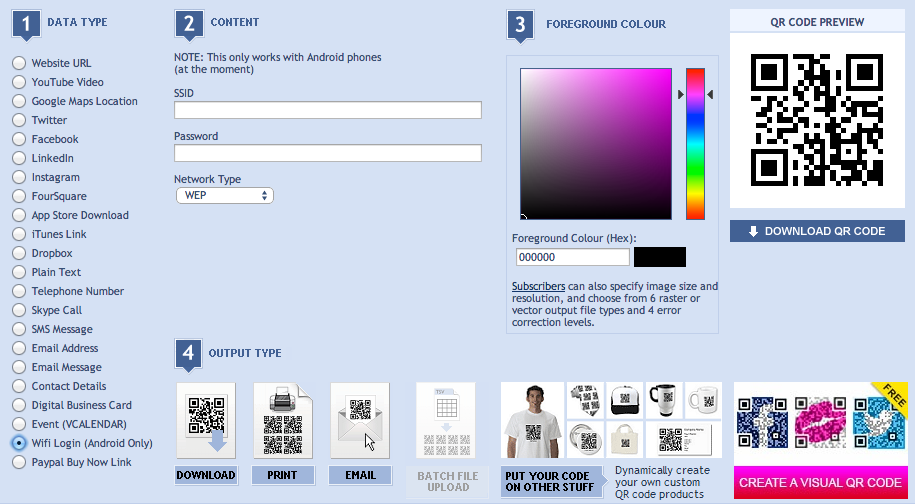Viewport: 915px width, 504px height.
Task: Click the DOWNLOAD output type button
Action: click(206, 475)
